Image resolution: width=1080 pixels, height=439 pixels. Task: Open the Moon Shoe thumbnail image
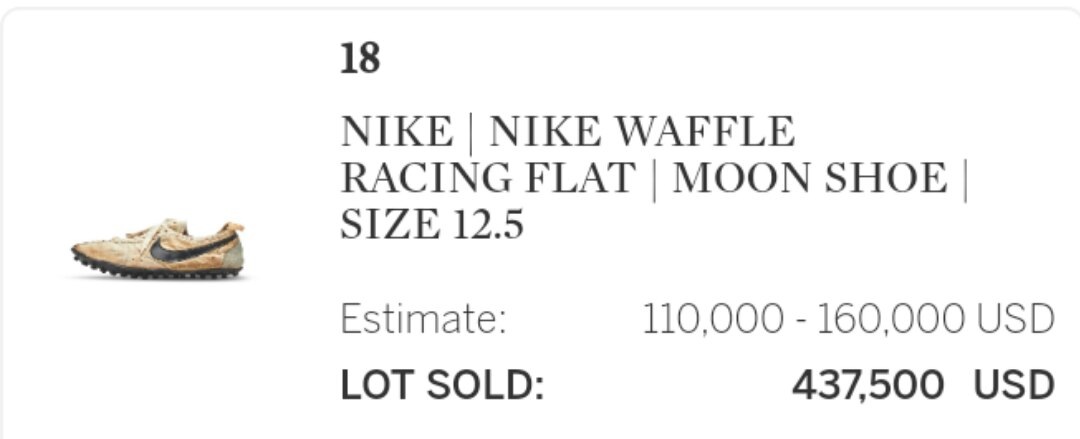click(158, 249)
